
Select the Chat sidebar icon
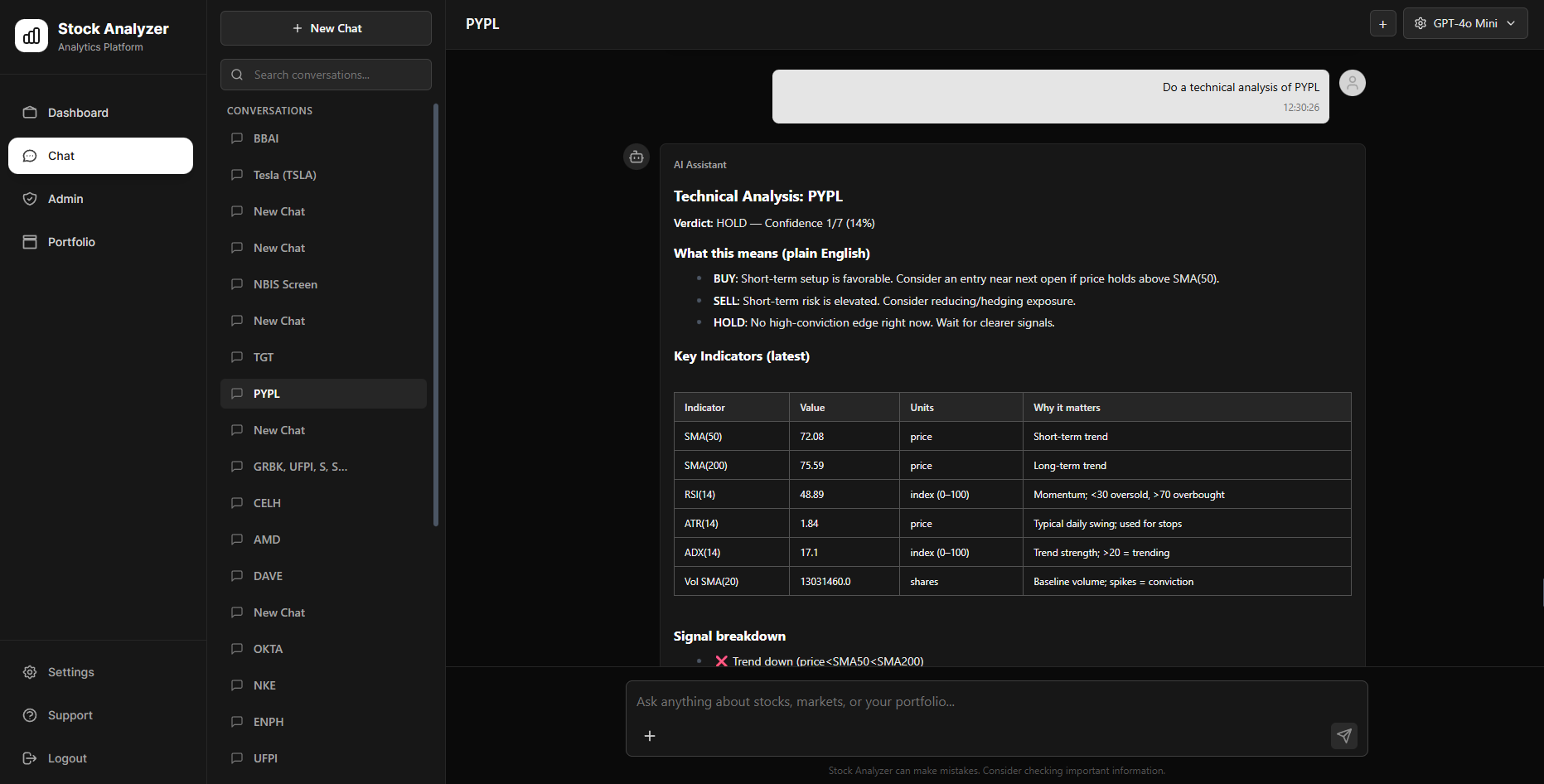(30, 156)
